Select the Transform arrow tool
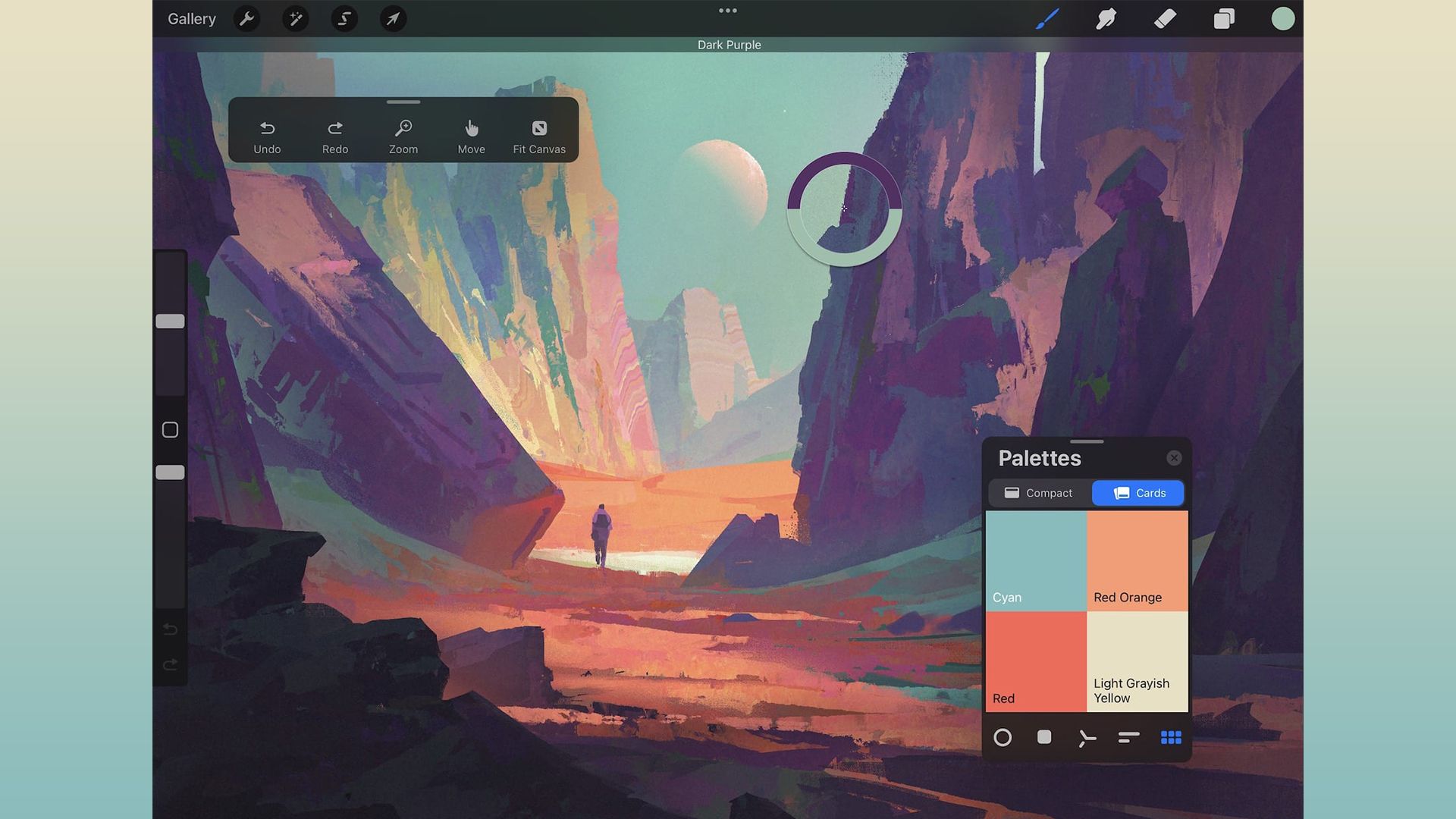 click(x=392, y=19)
